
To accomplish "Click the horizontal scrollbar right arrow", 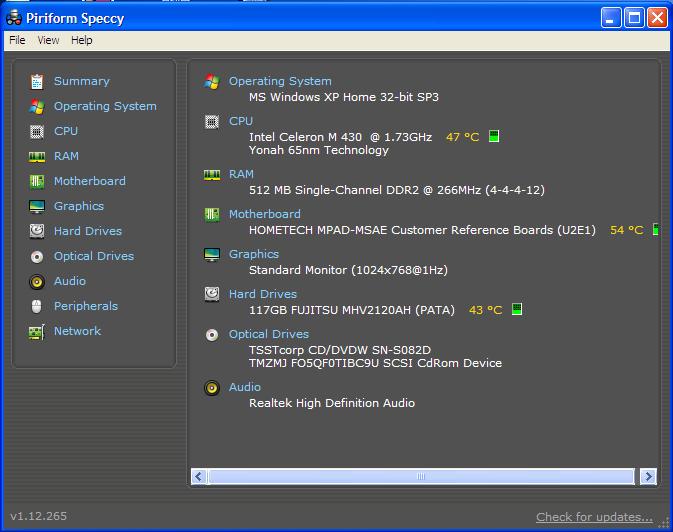I will coord(648,476).
